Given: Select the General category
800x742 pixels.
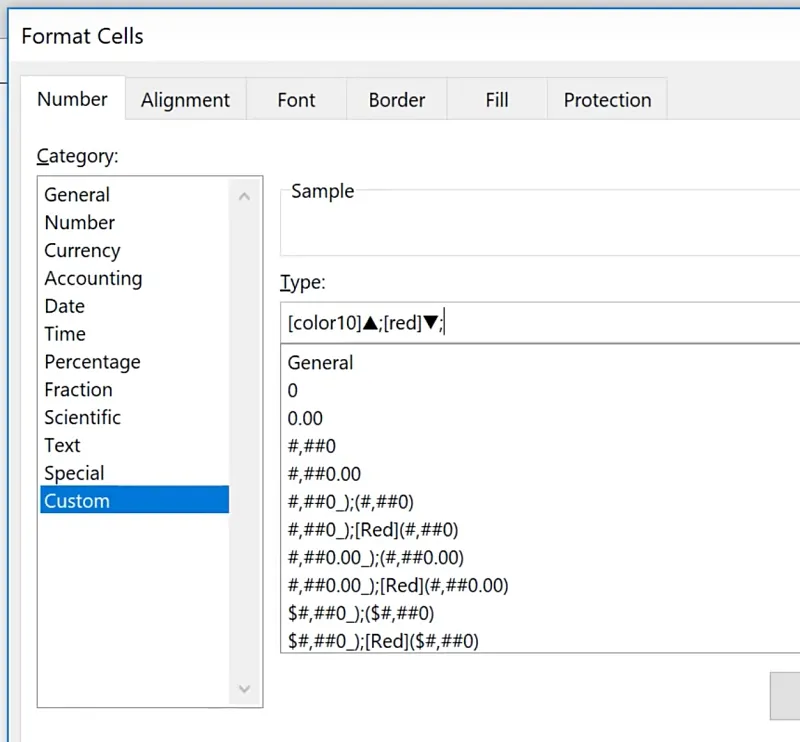Looking at the screenshot, I should tap(77, 195).
